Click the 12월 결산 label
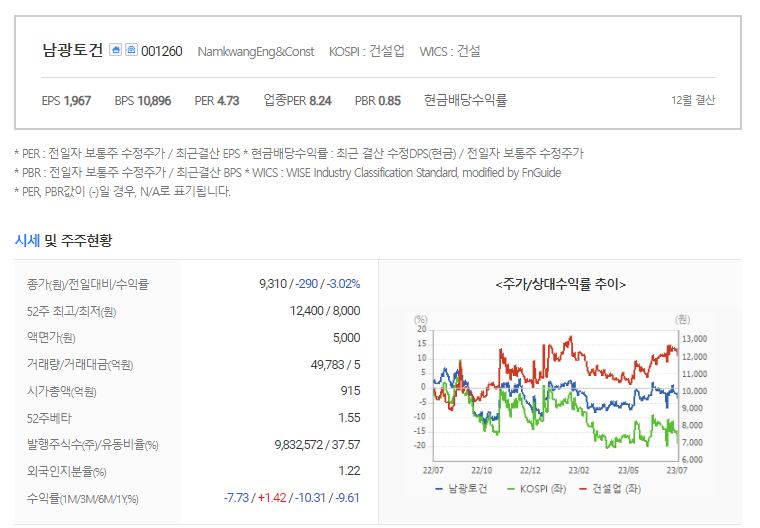This screenshot has height=528, width=760. tap(693, 100)
